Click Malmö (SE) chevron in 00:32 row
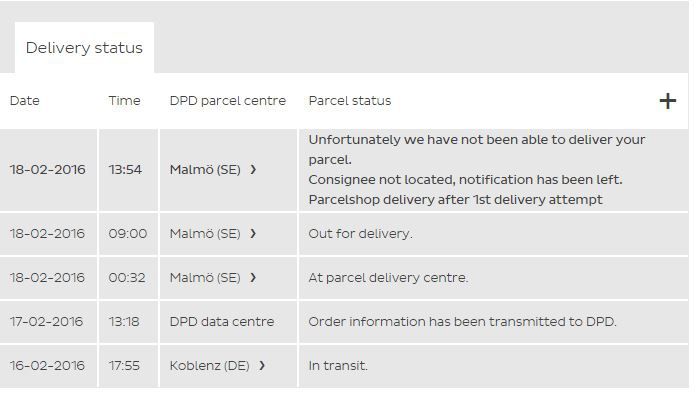Image resolution: width=700 pixels, height=405 pixels. pyautogui.click(x=253, y=278)
